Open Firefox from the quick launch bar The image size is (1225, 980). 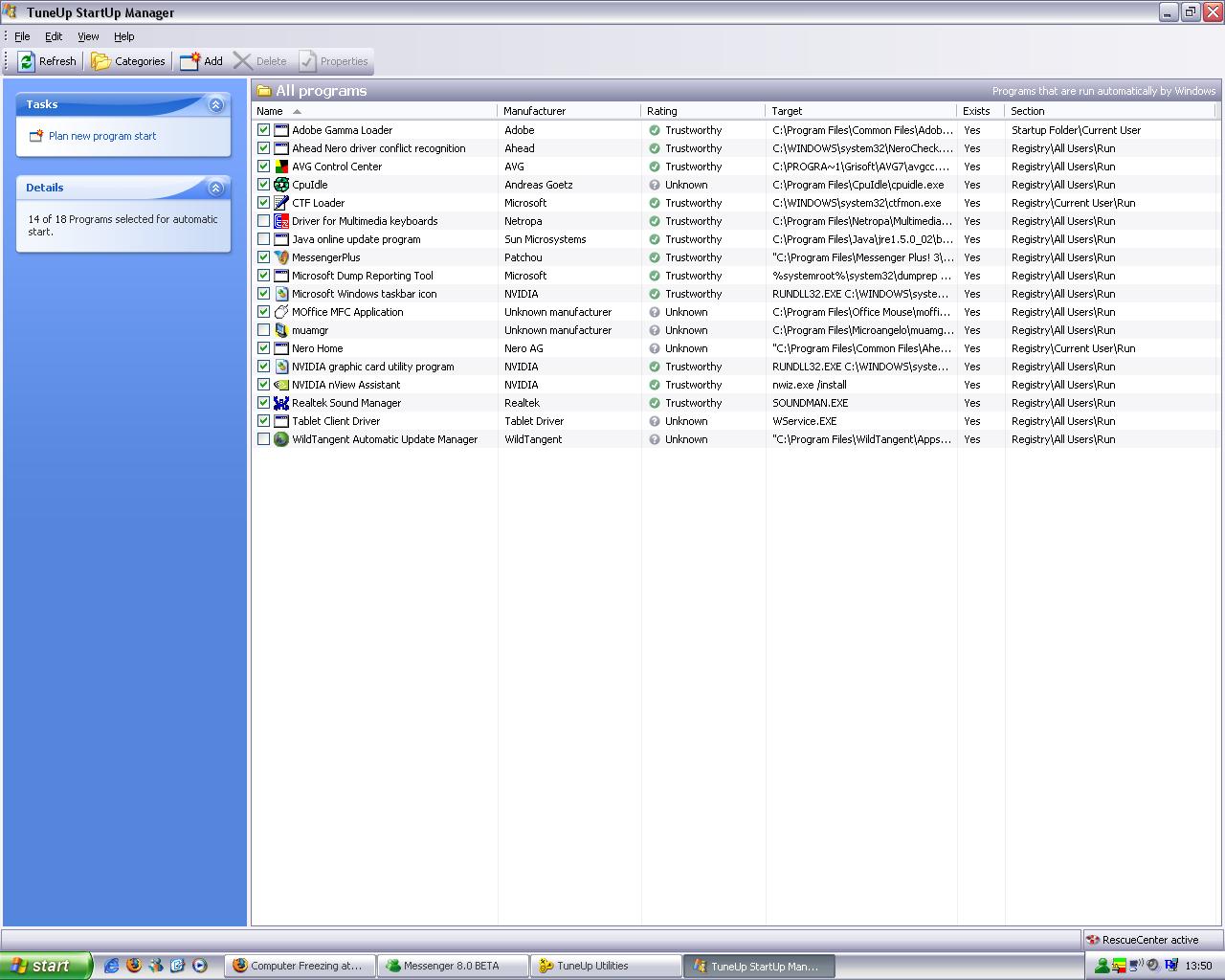(133, 966)
